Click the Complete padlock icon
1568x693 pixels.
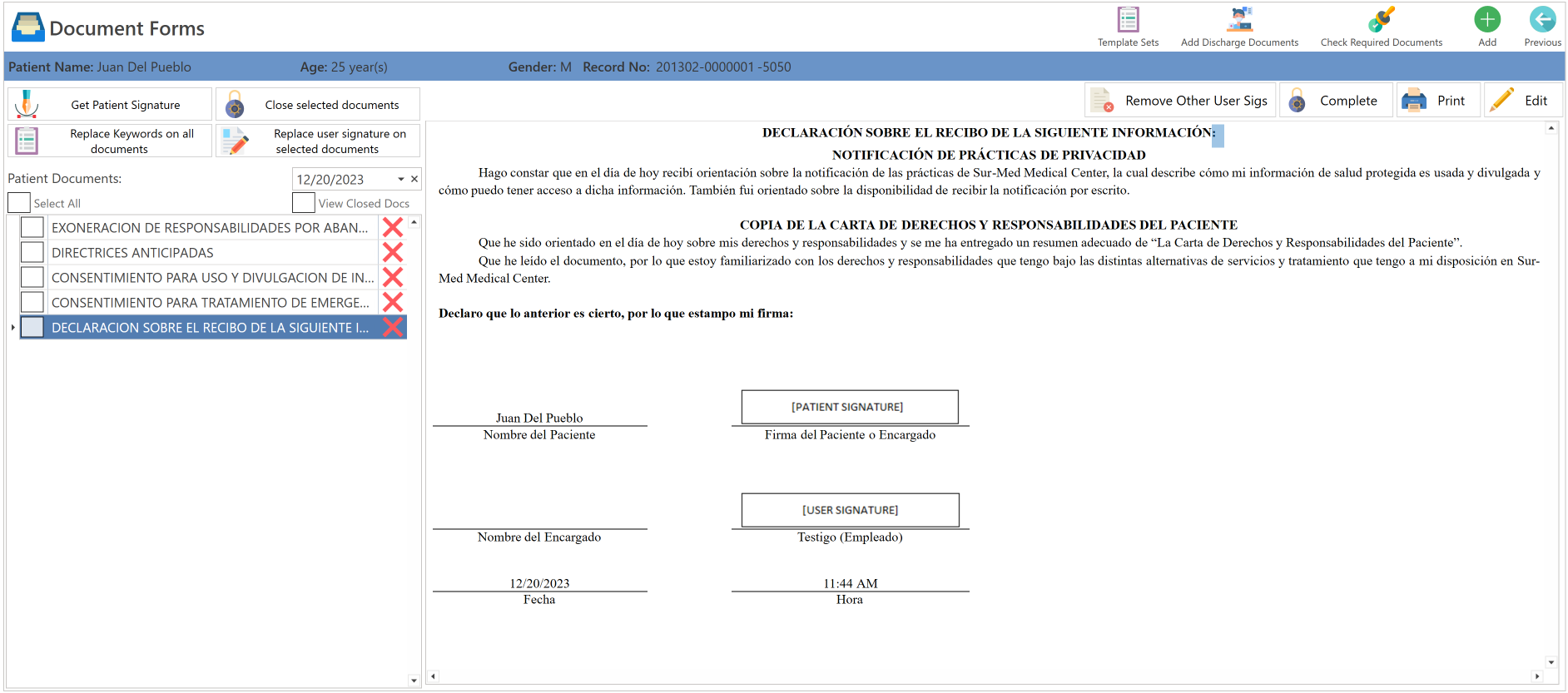[x=1297, y=101]
